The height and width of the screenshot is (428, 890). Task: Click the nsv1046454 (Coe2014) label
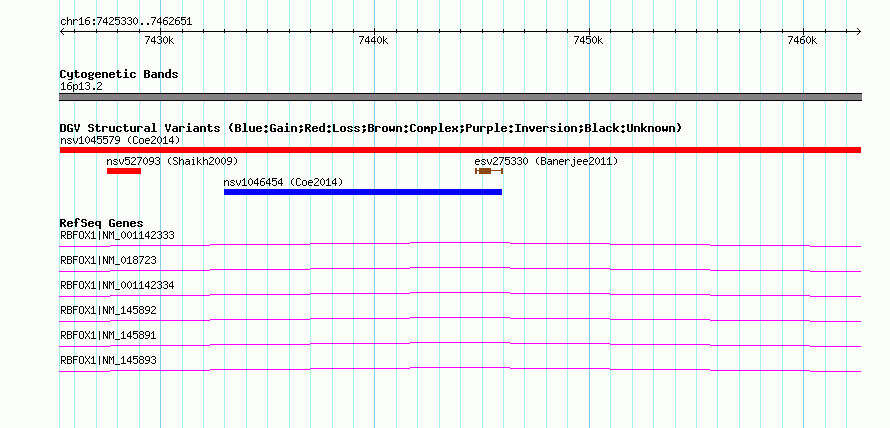pos(284,182)
